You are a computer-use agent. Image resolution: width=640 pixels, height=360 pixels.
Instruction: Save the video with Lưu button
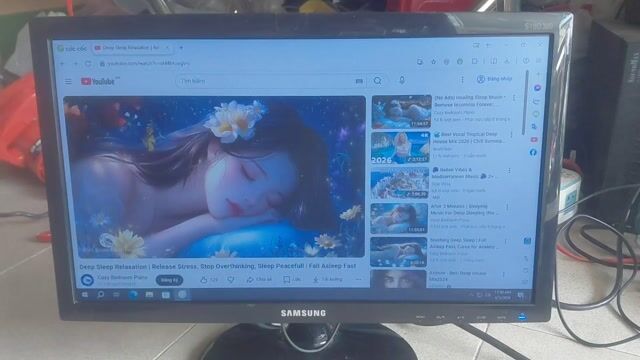click(x=291, y=280)
